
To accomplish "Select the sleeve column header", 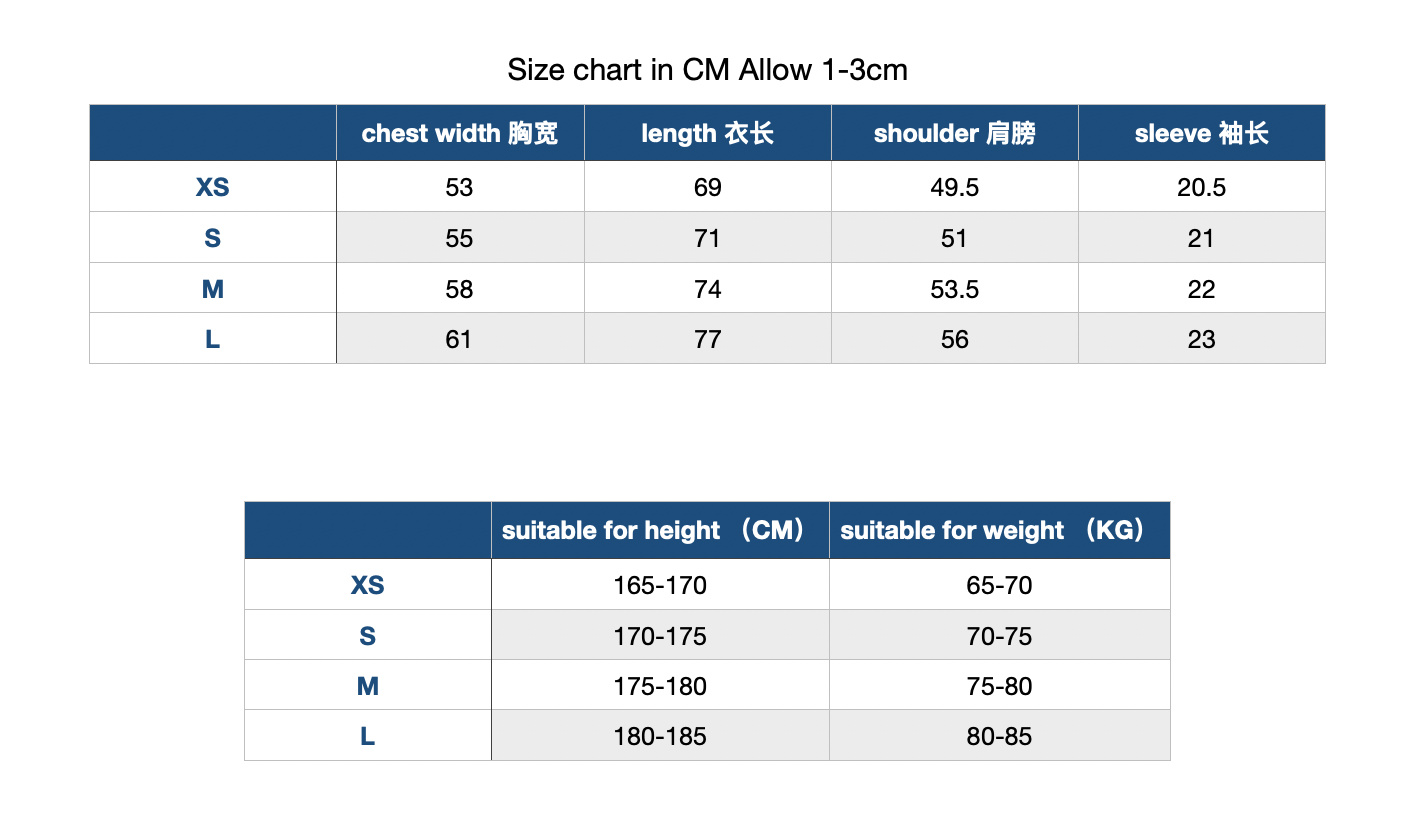I will point(1201,133).
